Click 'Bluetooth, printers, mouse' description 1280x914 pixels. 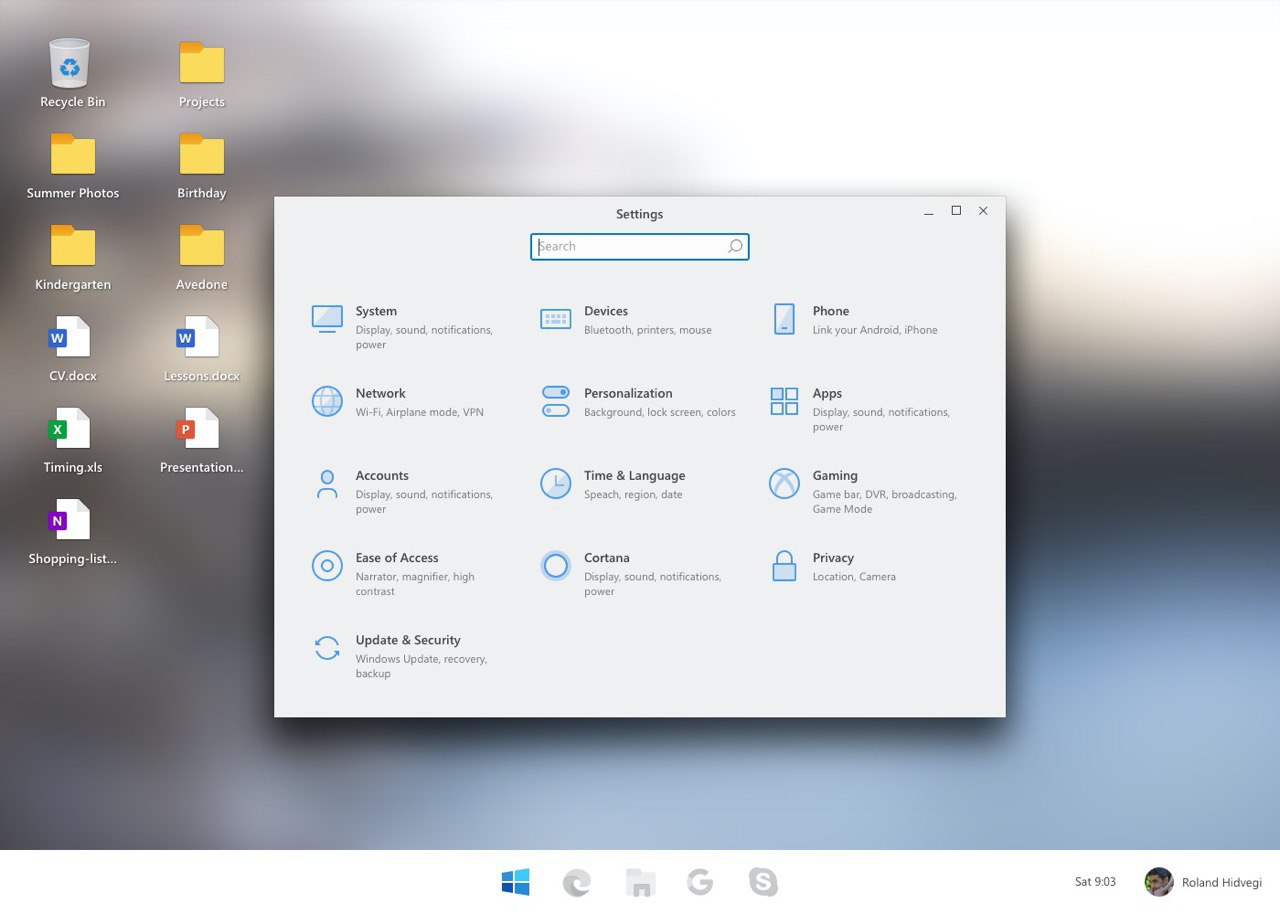click(x=648, y=330)
